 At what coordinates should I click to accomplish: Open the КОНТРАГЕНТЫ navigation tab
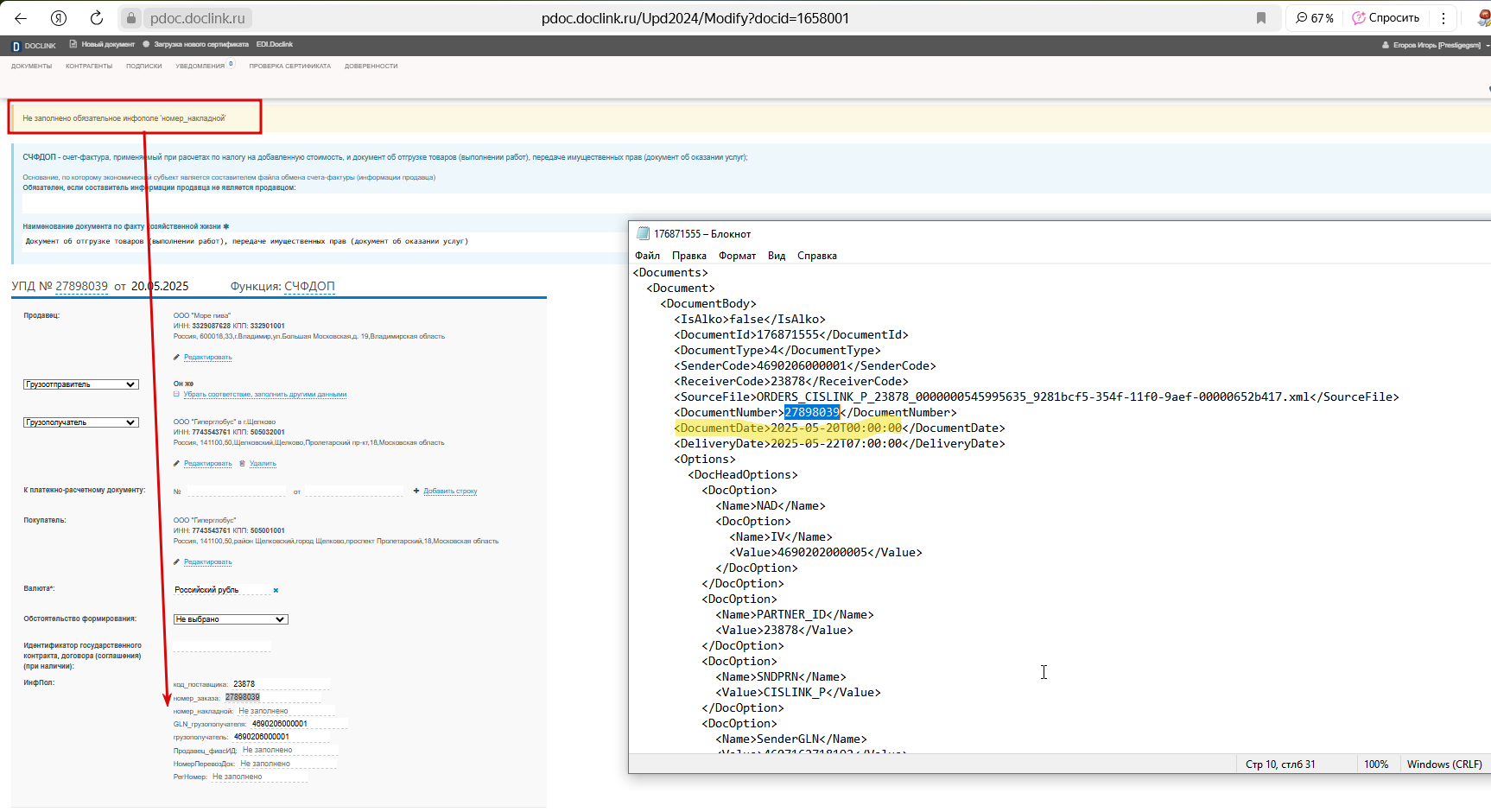click(x=89, y=67)
